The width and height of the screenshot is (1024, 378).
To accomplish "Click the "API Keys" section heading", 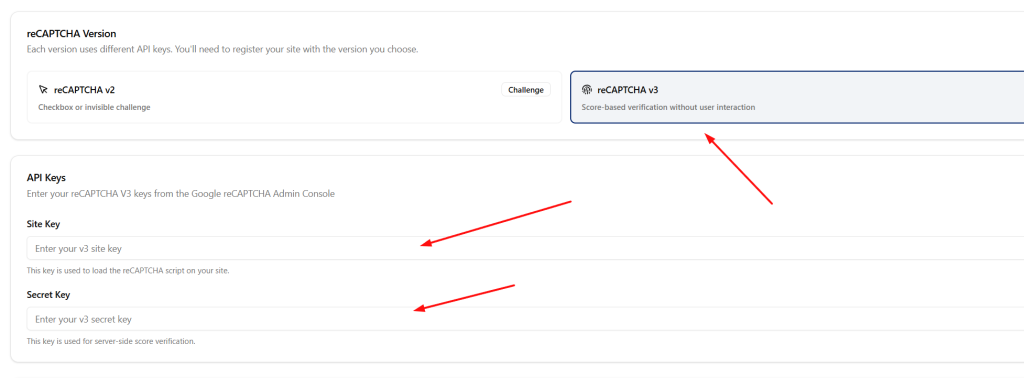I will coord(46,178).
